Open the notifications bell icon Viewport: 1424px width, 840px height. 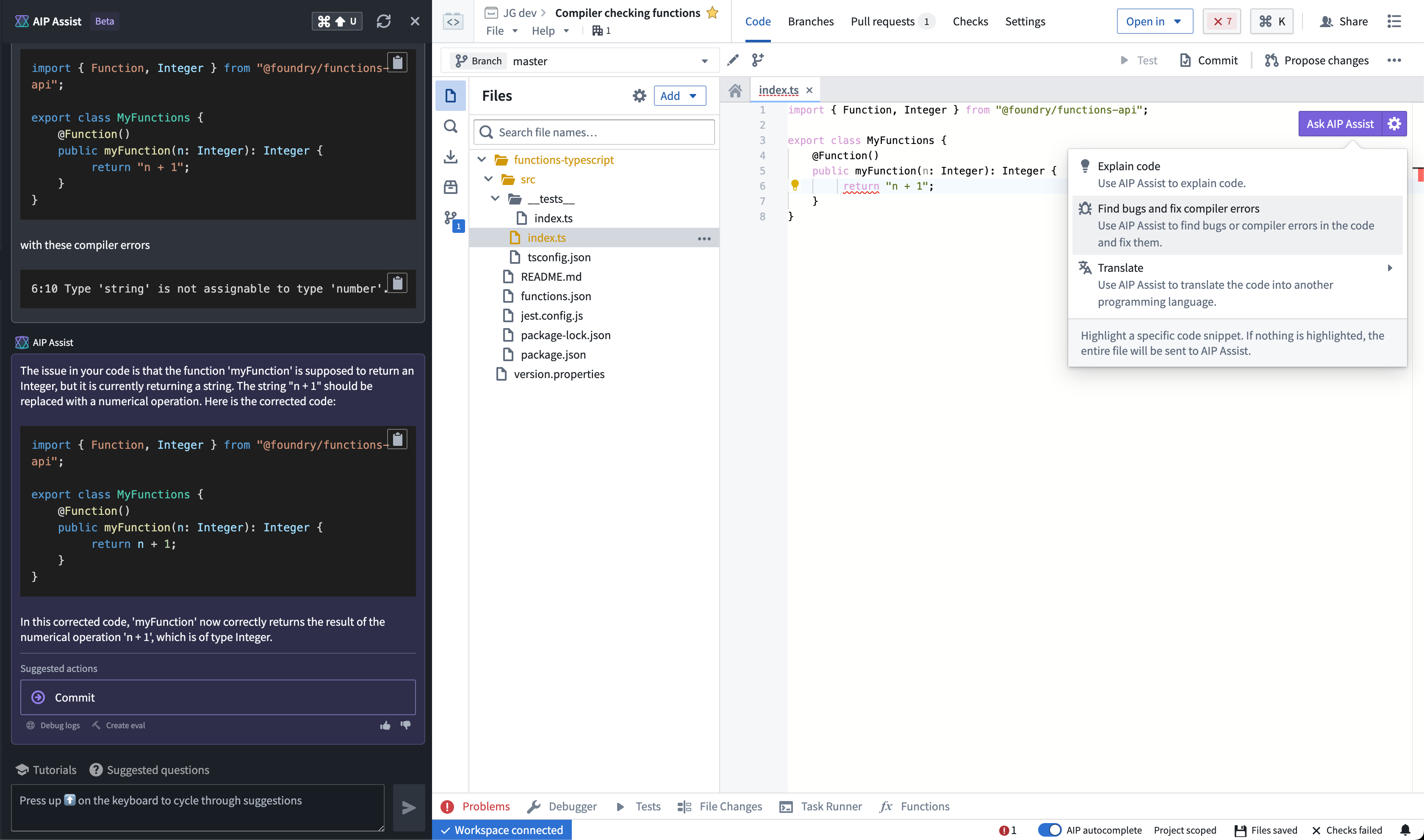click(x=1405, y=830)
